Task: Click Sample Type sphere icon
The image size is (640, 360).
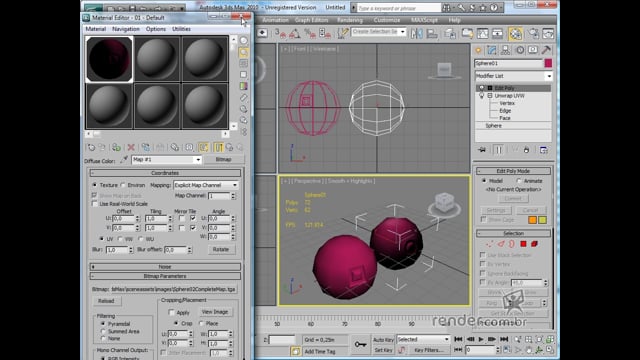Action: pyautogui.click(x=244, y=41)
